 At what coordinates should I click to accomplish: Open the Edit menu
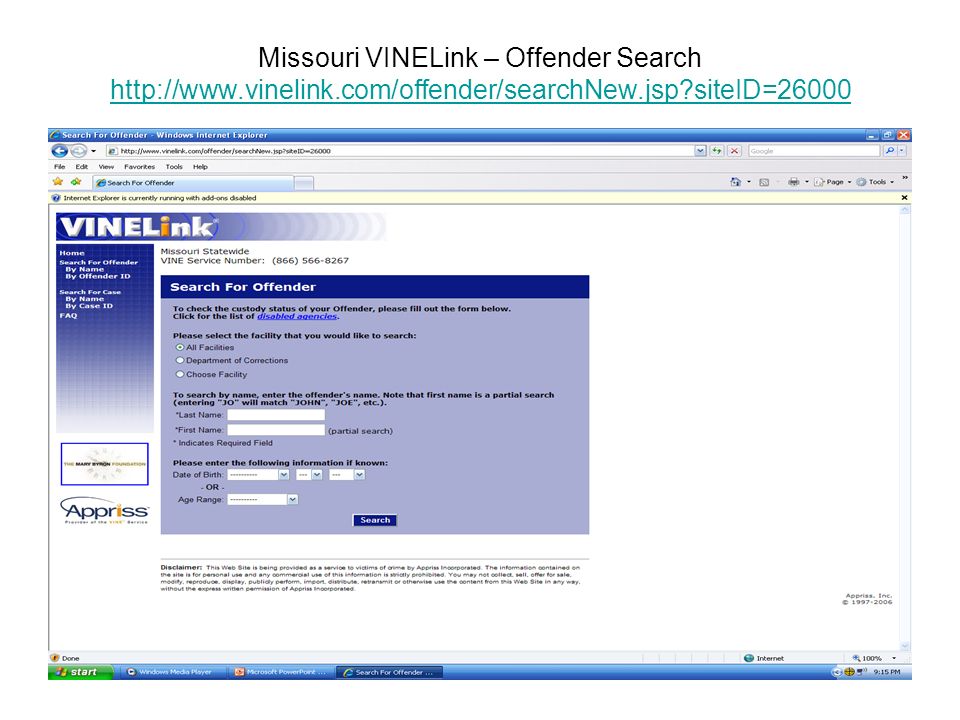coord(81,167)
